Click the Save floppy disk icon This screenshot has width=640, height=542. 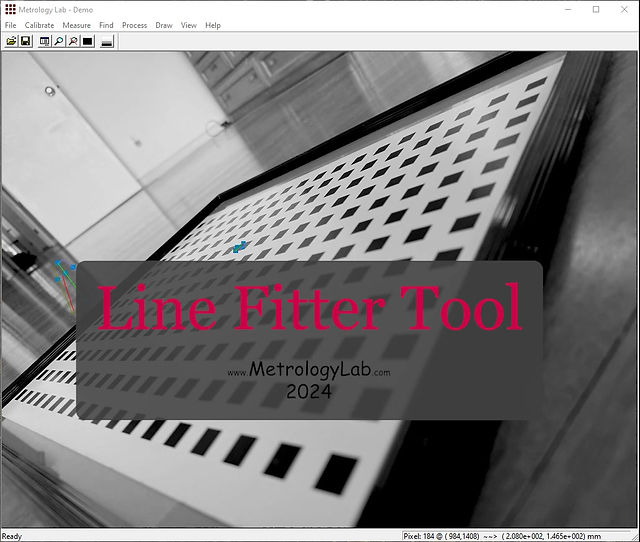(x=26, y=41)
